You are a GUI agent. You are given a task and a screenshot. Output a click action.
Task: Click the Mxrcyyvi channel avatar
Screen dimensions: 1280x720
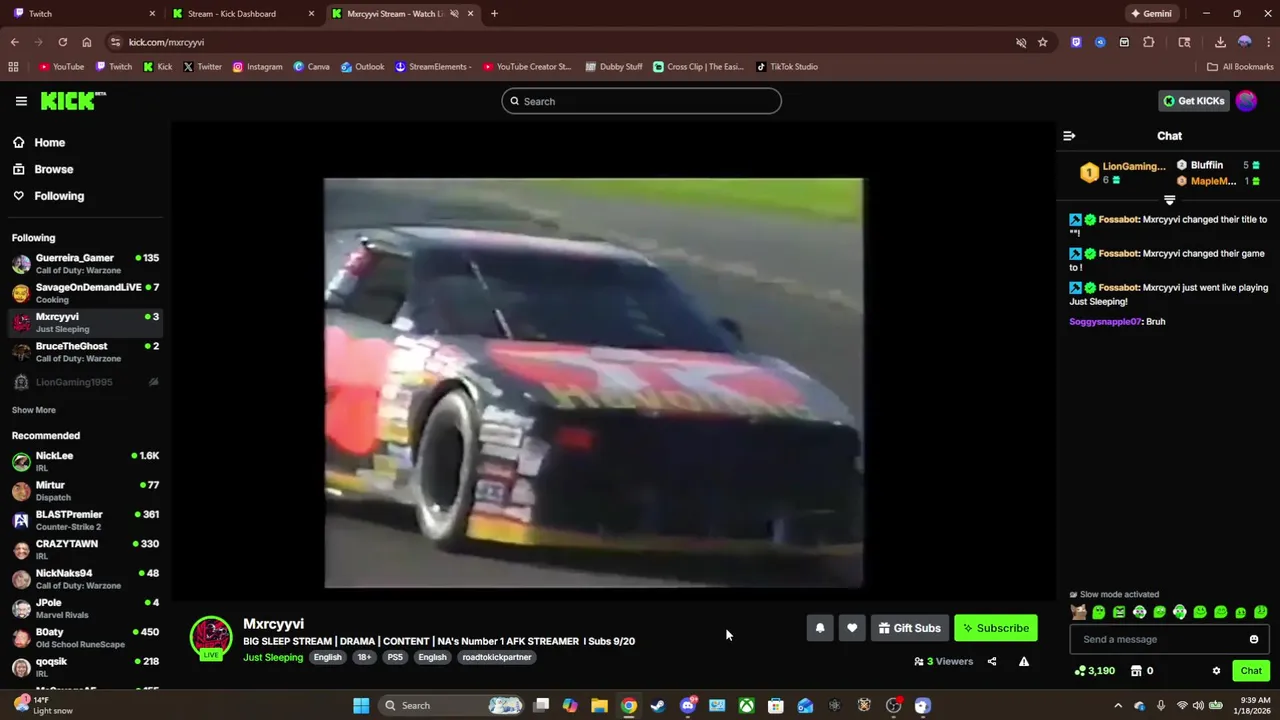coord(211,638)
